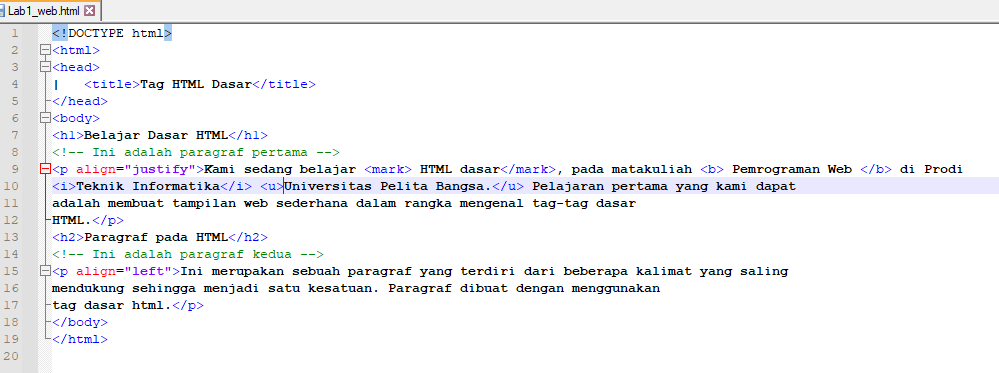Viewport: 999px width, 373px height.
Task: Click the words "tag-tag dasar" on line 11
Action: [584, 203]
